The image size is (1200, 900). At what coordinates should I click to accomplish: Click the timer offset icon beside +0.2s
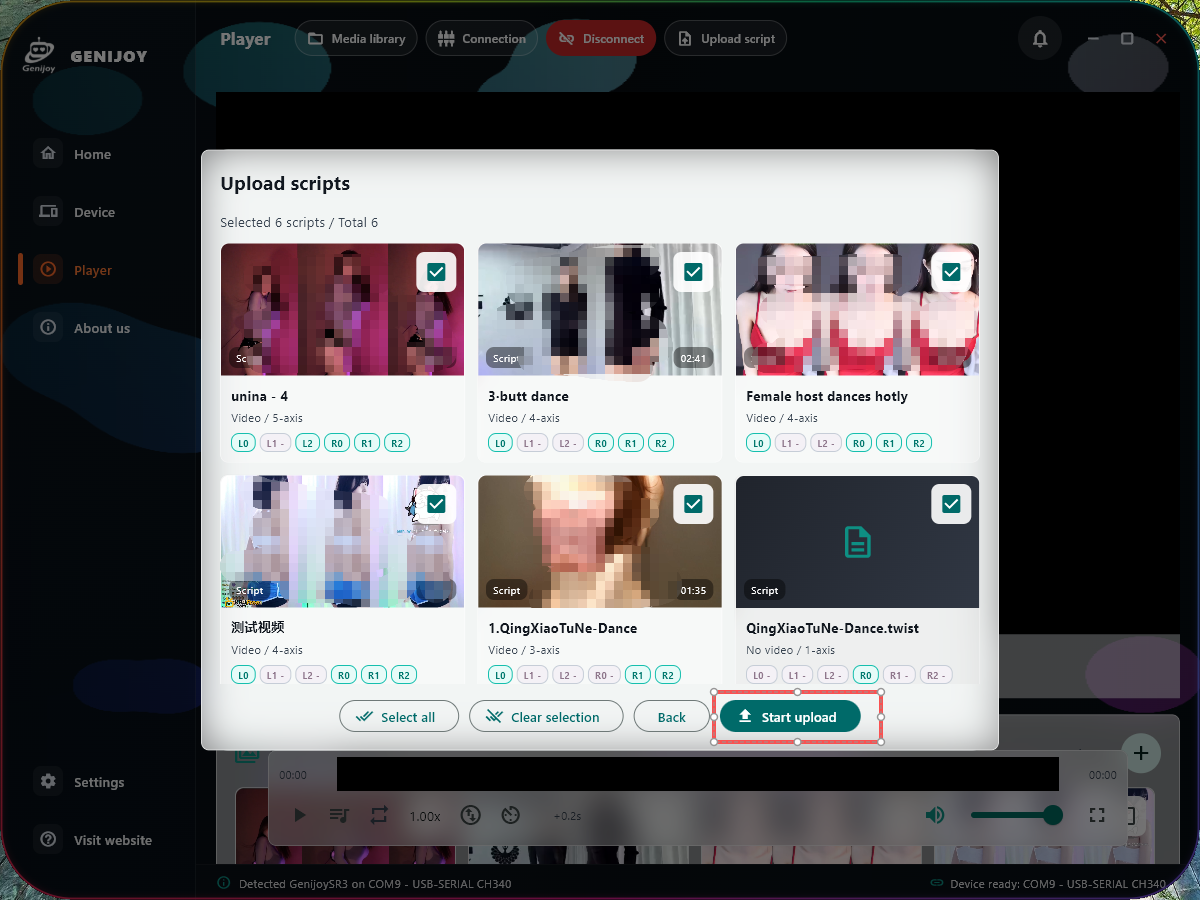[511, 815]
